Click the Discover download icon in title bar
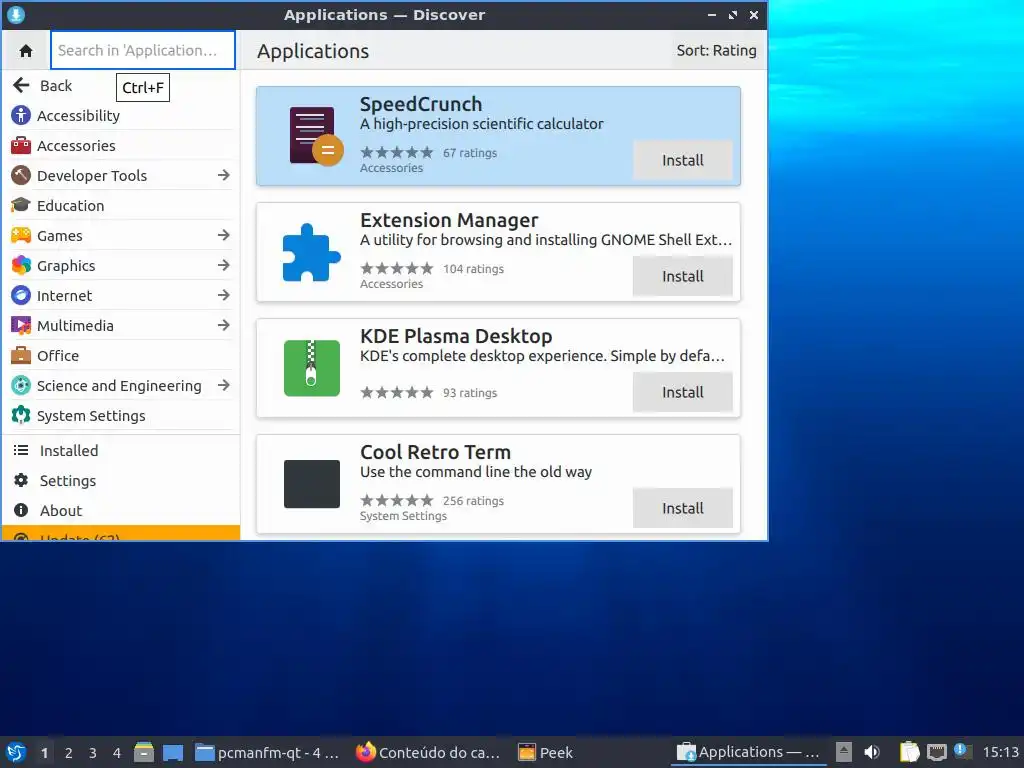 coord(16,14)
